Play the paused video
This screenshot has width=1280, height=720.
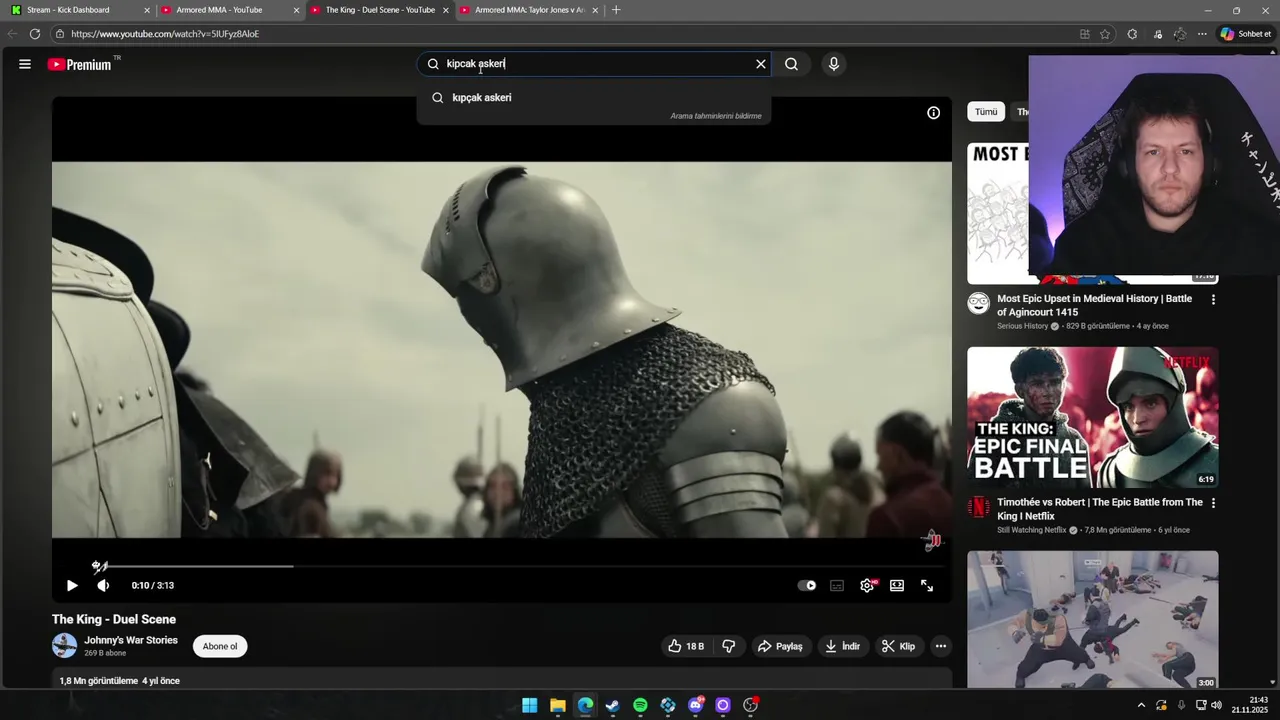[72, 586]
